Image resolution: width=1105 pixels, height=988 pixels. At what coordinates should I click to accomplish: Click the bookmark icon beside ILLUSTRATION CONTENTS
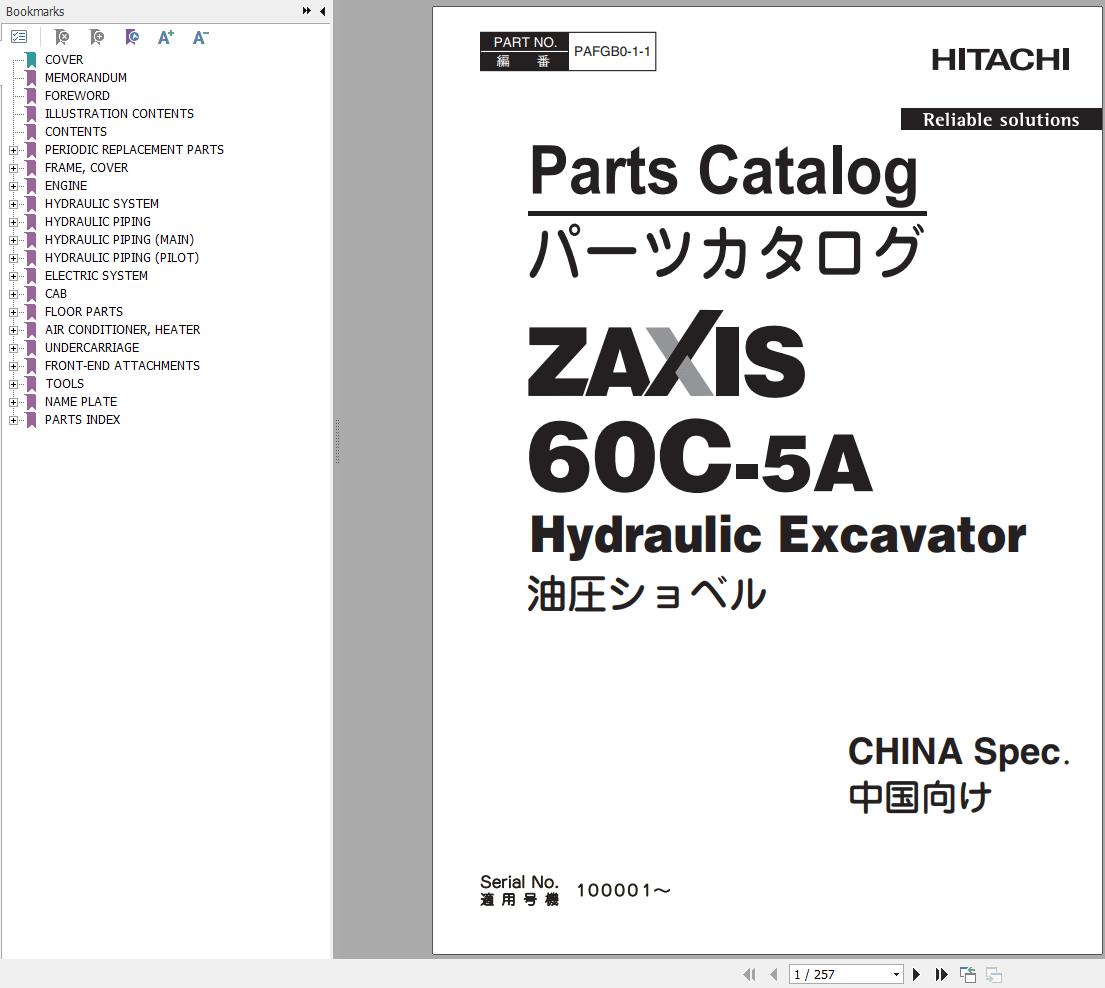31,113
